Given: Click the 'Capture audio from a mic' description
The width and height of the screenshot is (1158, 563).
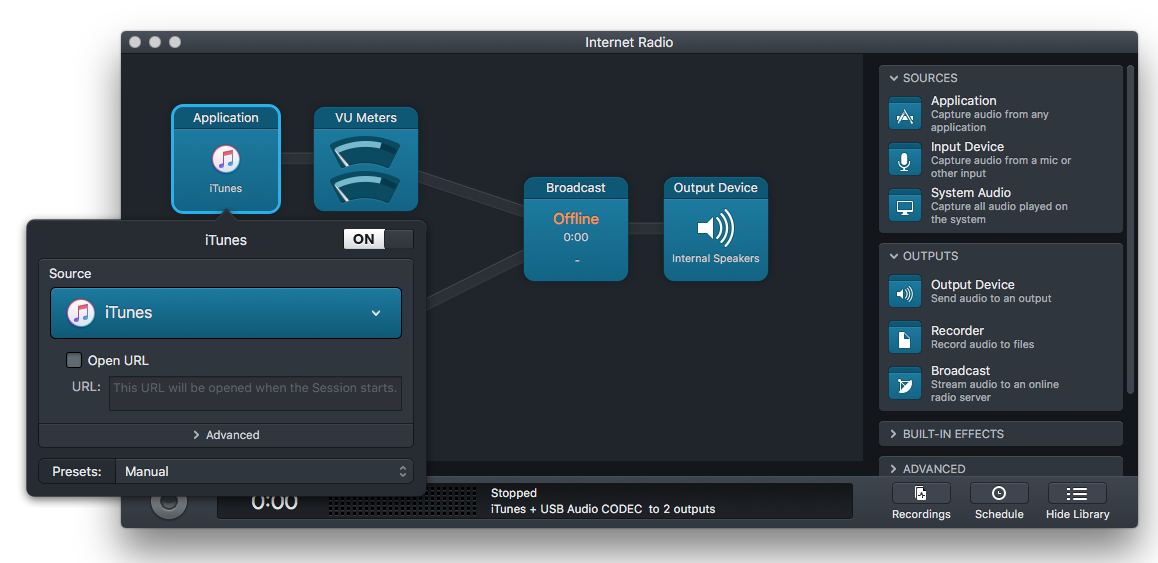Looking at the screenshot, I should pos(1001,166).
